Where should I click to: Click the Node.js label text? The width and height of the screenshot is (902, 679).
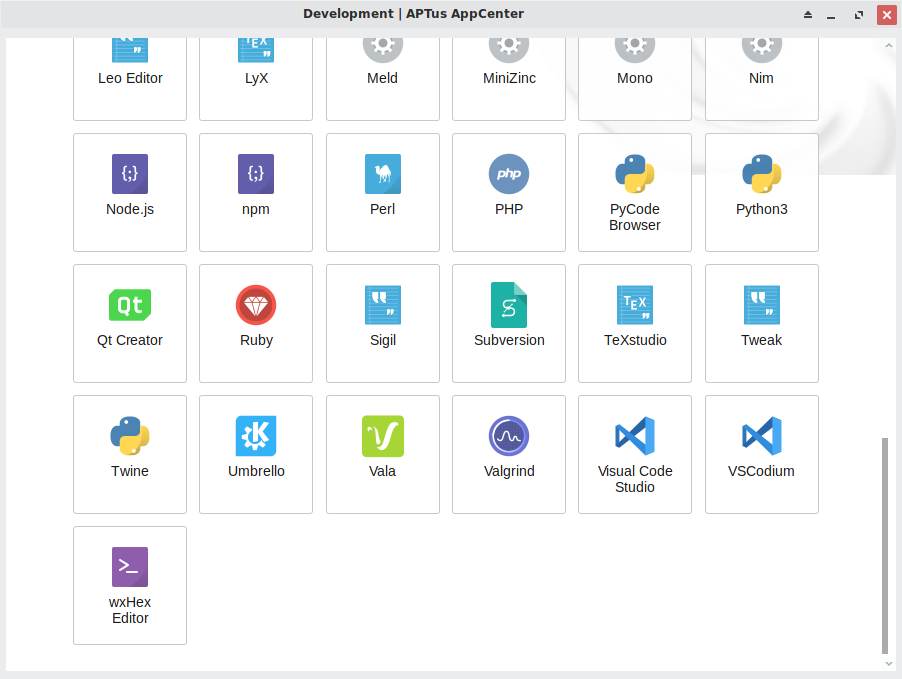click(x=130, y=209)
